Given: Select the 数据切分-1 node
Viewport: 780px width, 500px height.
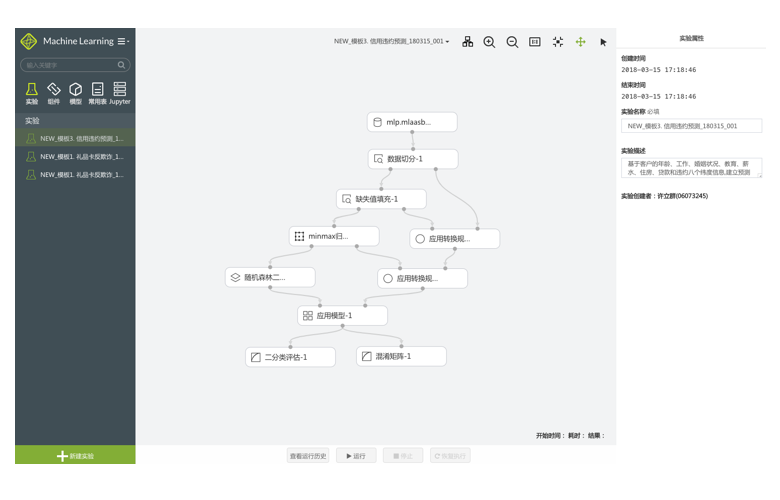Looking at the screenshot, I should pyautogui.click(x=413, y=159).
